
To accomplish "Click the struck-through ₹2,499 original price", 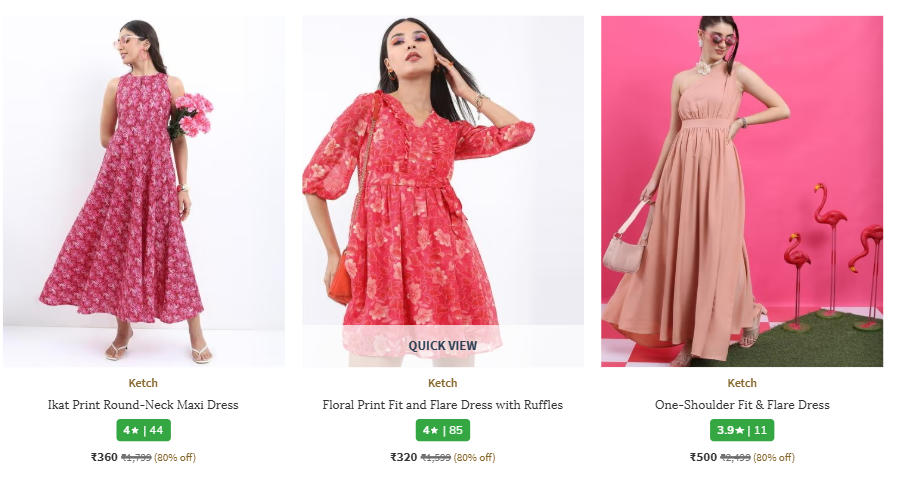I will [735, 458].
